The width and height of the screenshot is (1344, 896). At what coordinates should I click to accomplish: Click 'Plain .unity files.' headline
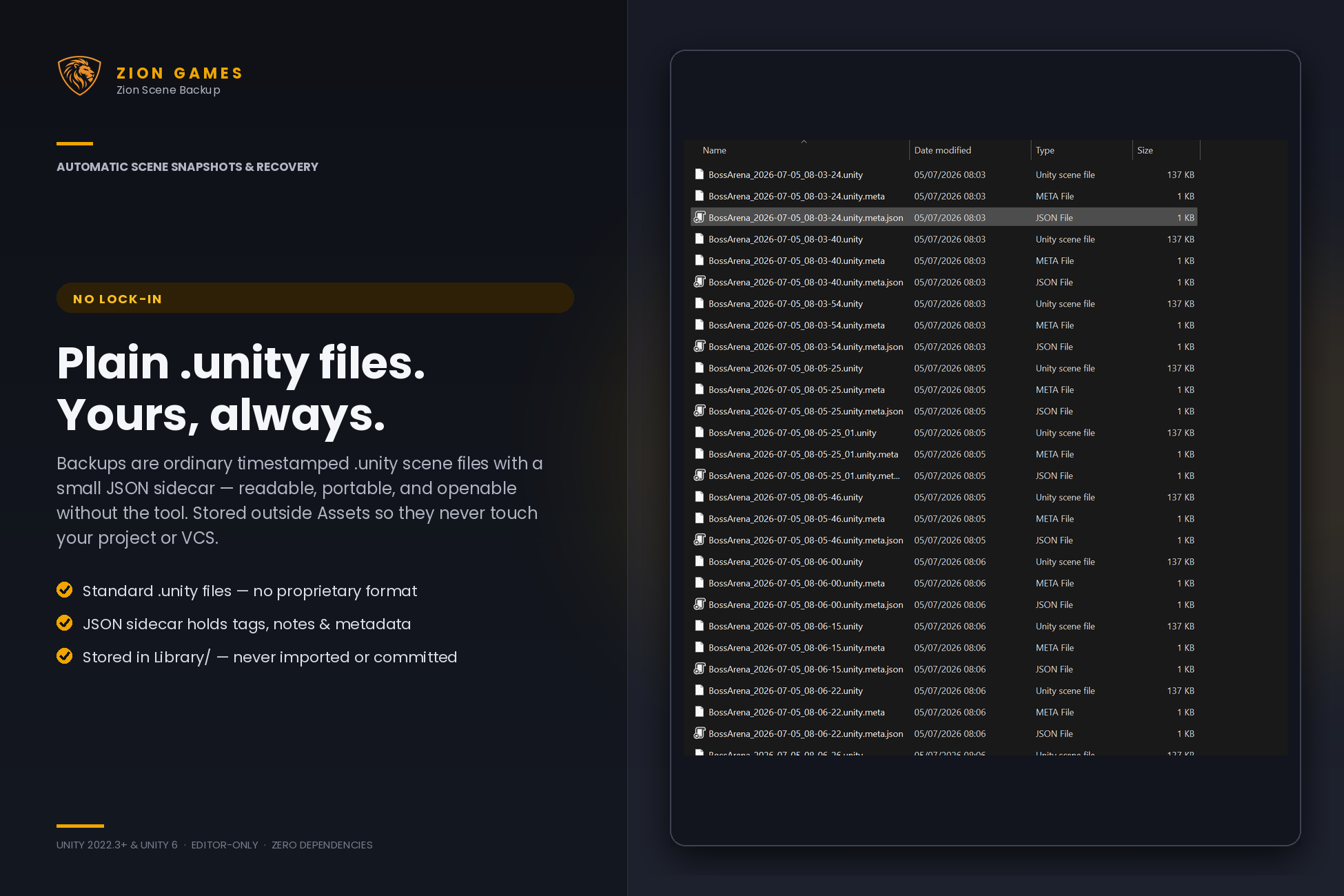click(x=241, y=364)
